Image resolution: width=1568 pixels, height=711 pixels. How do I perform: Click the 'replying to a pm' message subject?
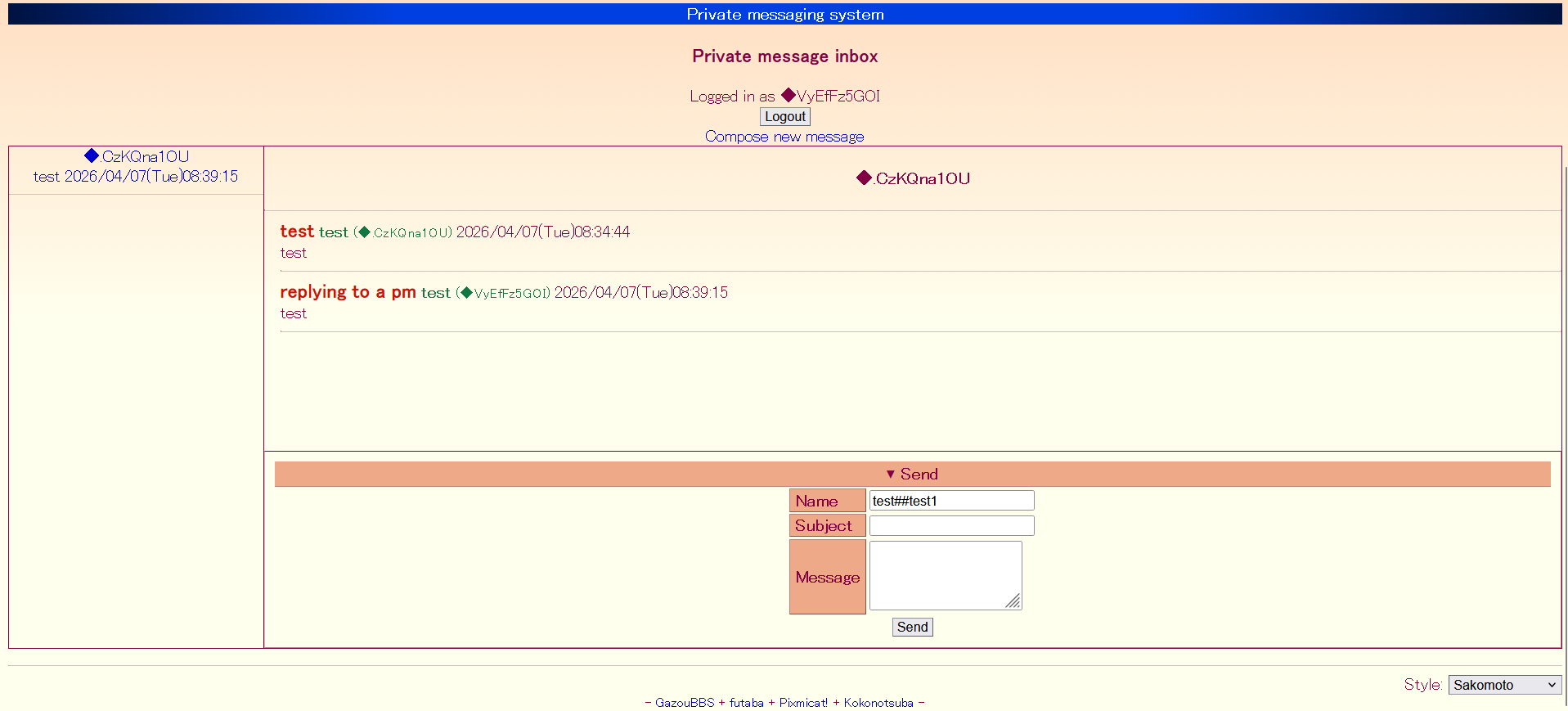coord(348,292)
